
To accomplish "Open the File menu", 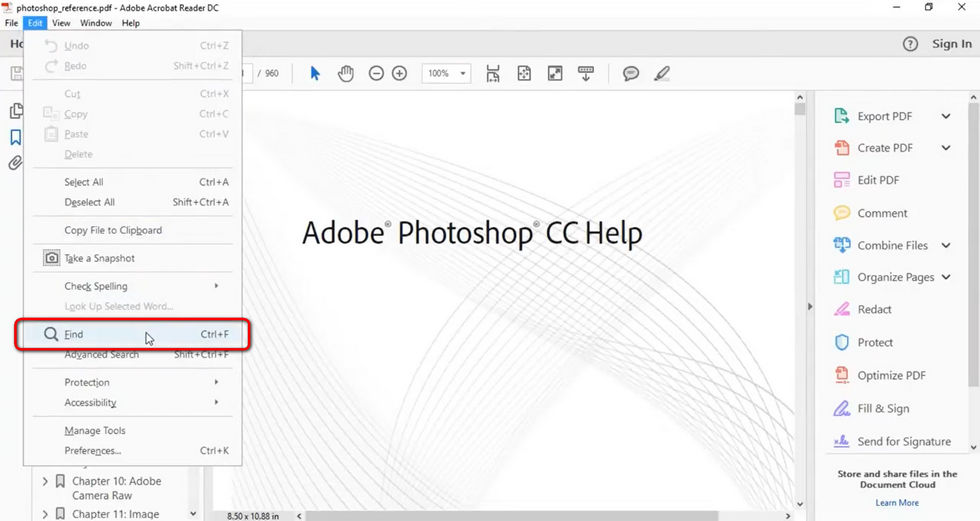I will point(11,23).
